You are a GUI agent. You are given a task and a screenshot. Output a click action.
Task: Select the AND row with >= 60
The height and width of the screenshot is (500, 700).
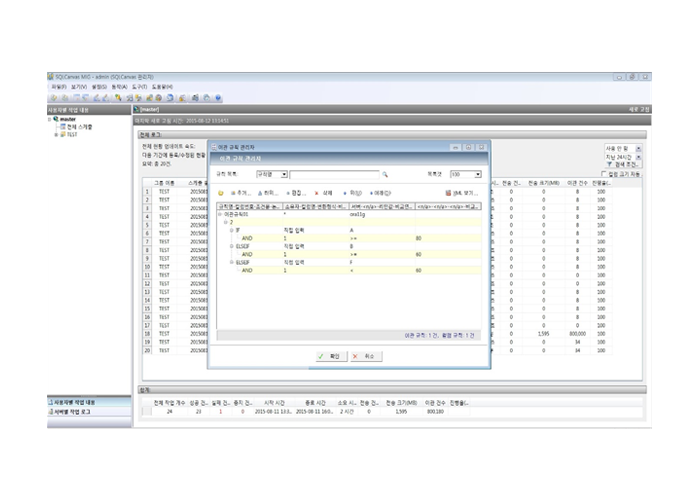[349, 254]
